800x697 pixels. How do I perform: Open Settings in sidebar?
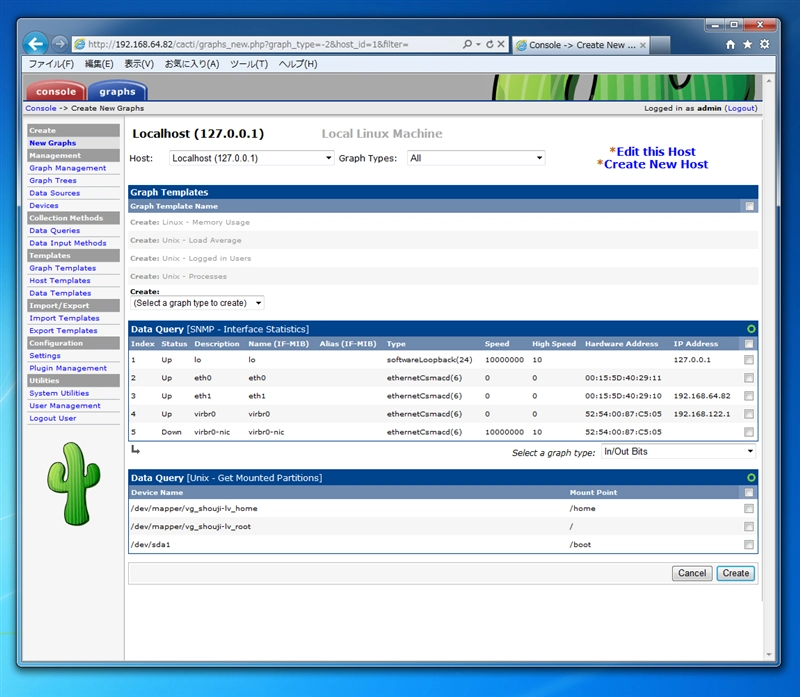[x=45, y=356]
